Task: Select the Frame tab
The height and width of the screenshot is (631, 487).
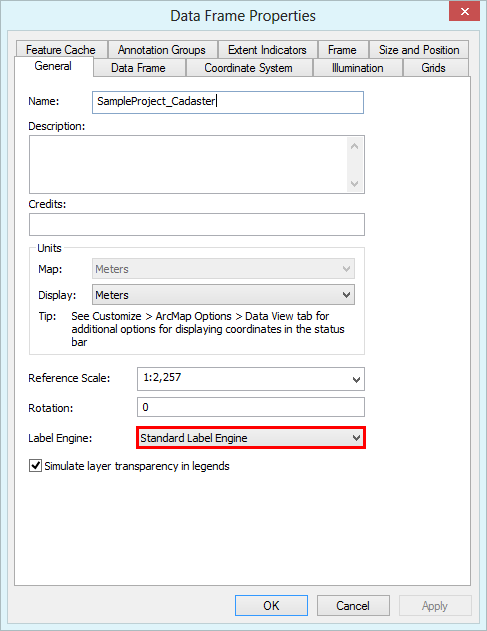Action: pyautogui.click(x=343, y=49)
